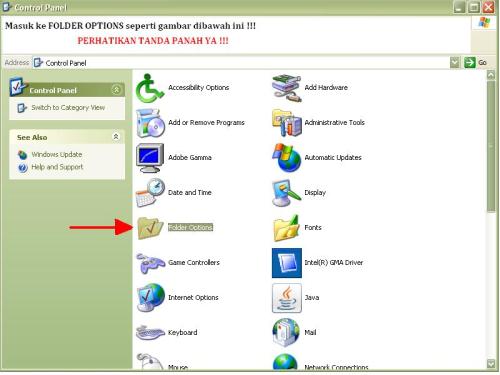This screenshot has width=500, height=375.
Task: Open the Date and Time clock icon
Action: [150, 193]
